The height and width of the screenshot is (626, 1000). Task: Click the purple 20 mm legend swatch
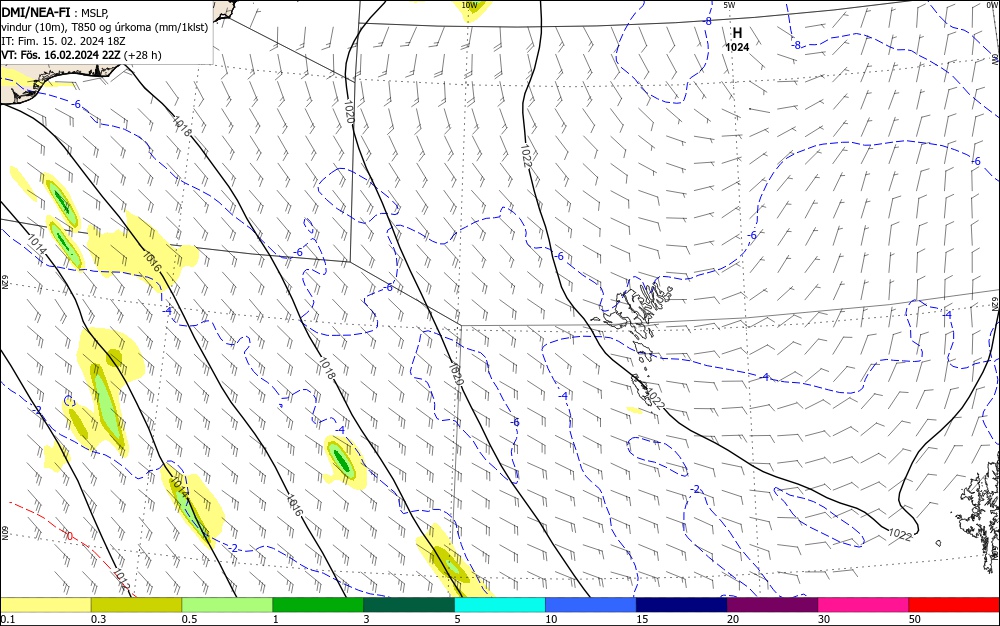coord(772,604)
